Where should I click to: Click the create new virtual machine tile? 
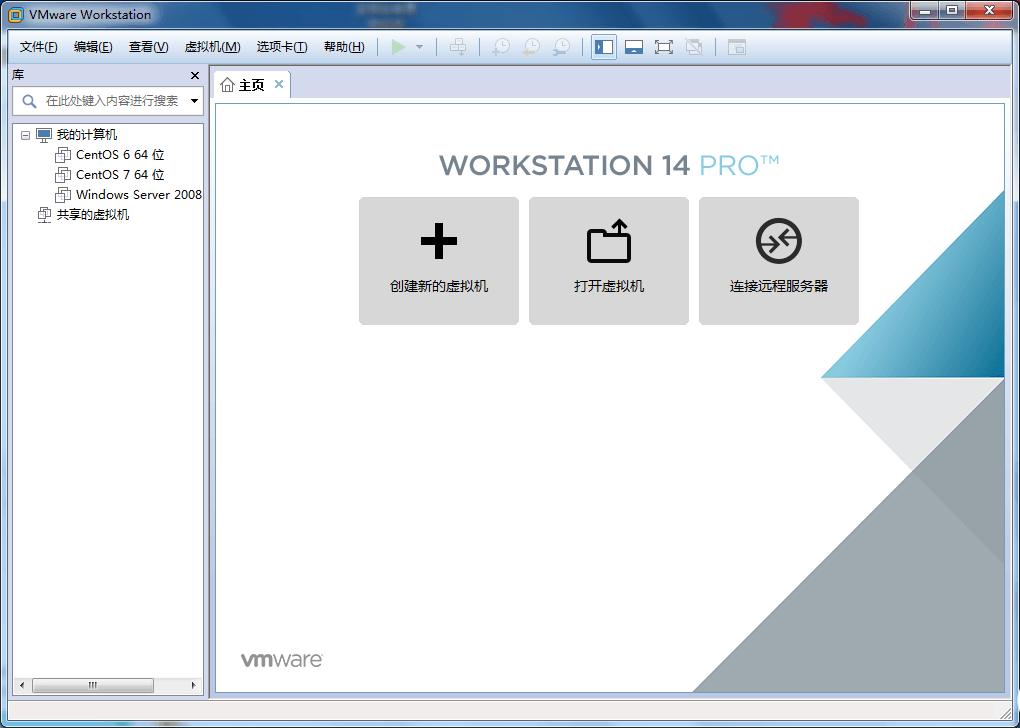[x=439, y=260]
